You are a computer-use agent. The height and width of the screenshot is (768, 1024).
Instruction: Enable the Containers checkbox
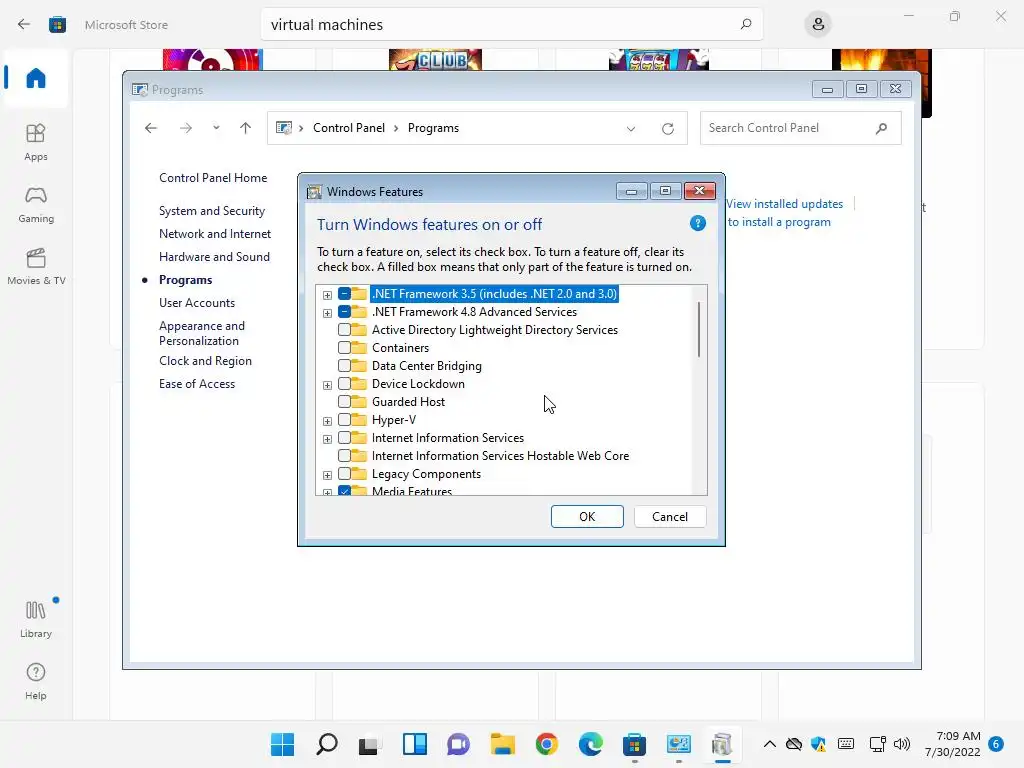(344, 348)
